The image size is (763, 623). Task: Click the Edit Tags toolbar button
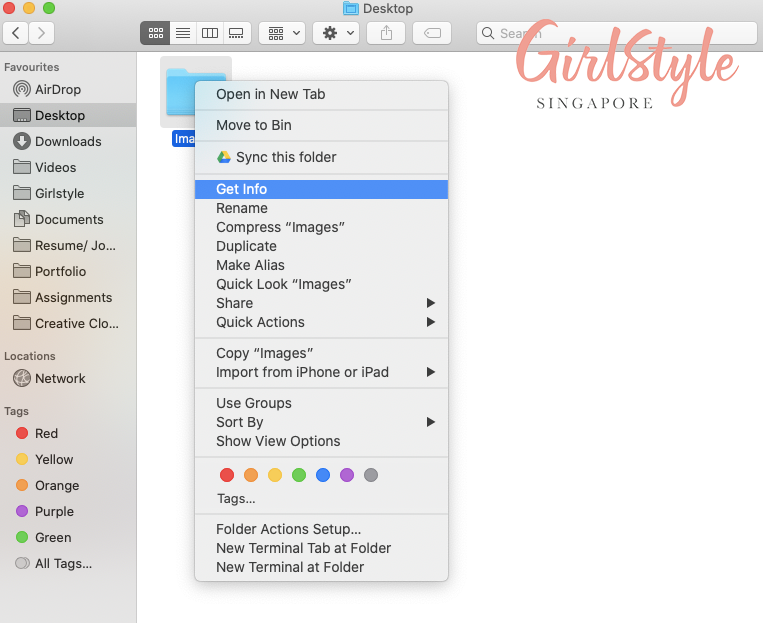432,33
